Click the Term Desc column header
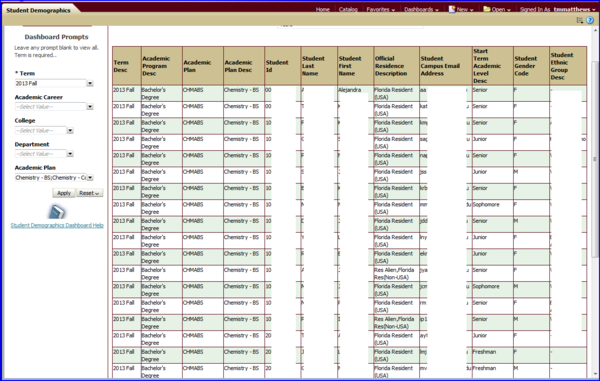 [x=127, y=66]
